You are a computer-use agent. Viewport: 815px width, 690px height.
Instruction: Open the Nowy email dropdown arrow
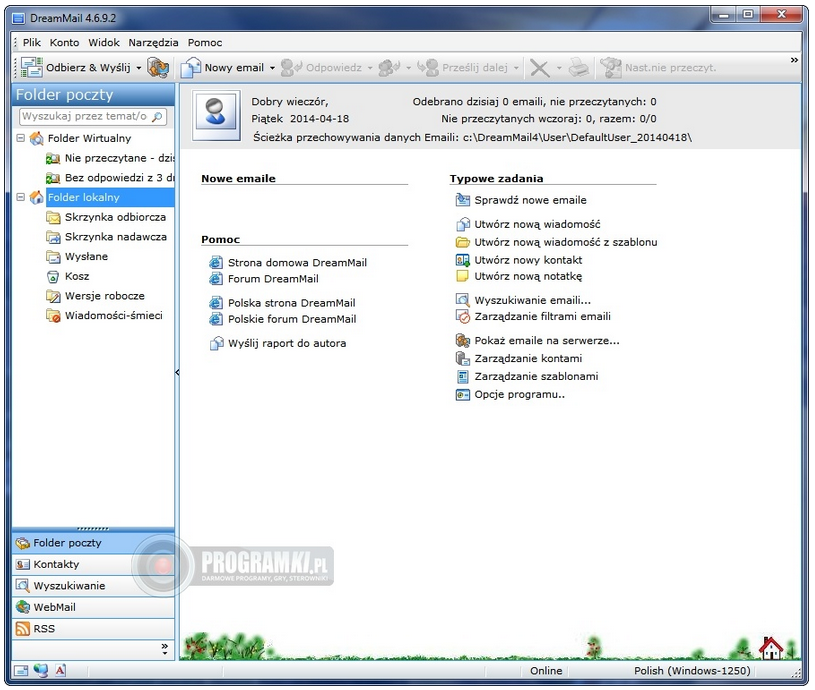(272, 68)
